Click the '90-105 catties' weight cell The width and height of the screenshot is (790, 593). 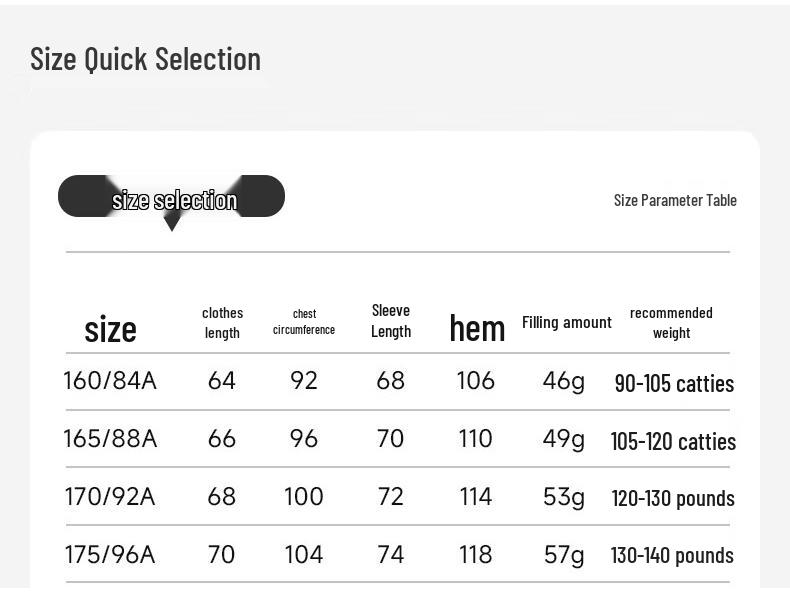pyautogui.click(x=674, y=383)
